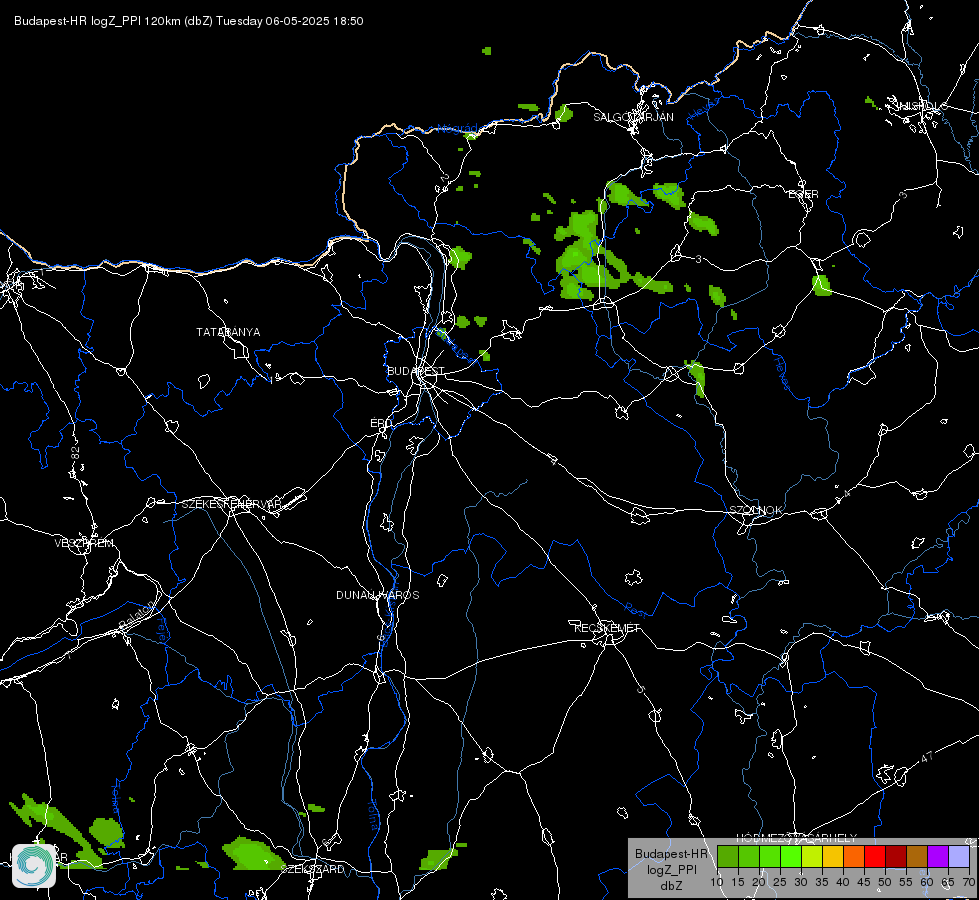Click the road number '47' label
Screen dimensions: 979x900
pos(927,758)
